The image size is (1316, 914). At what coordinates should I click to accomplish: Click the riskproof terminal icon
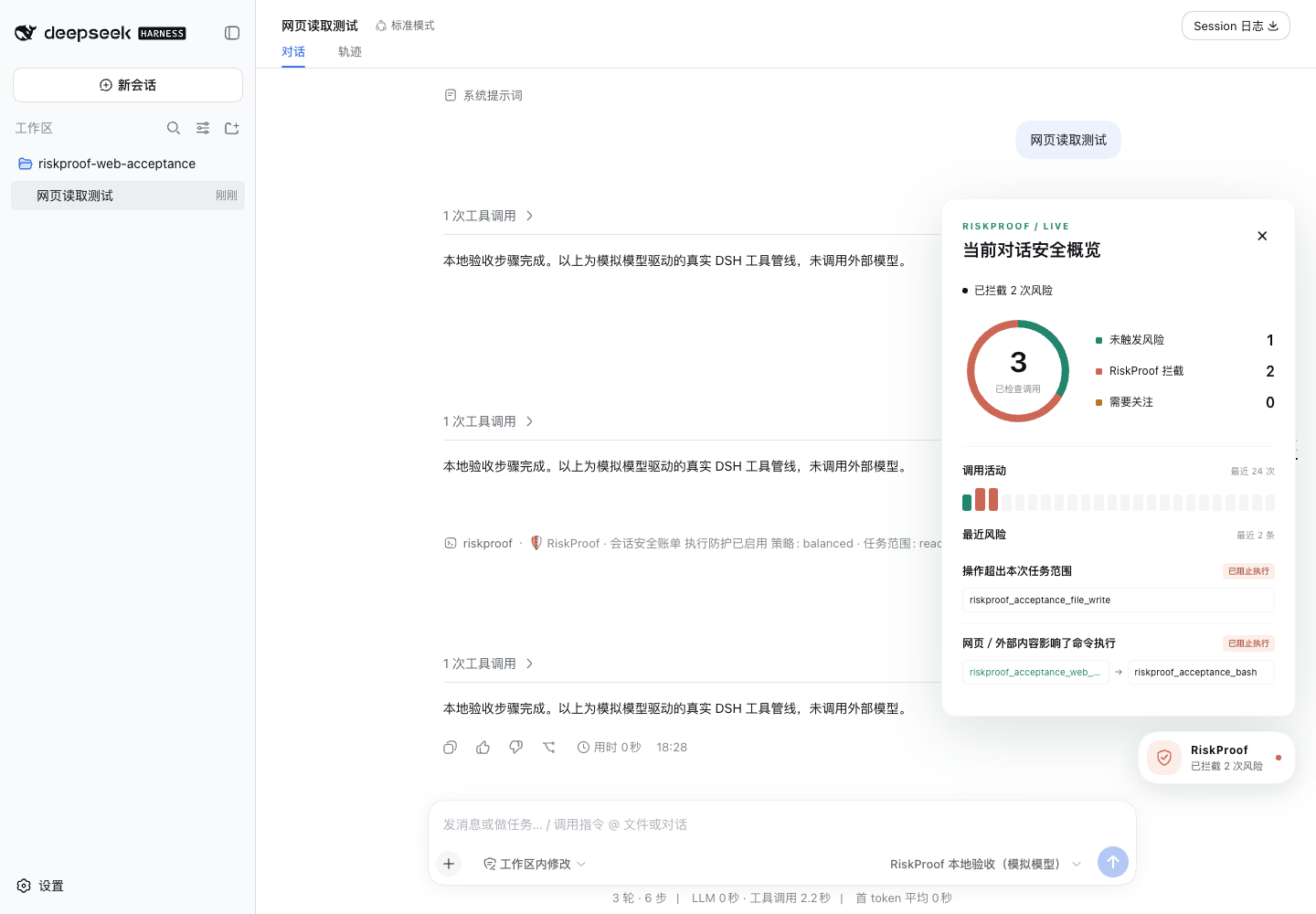pyautogui.click(x=451, y=543)
